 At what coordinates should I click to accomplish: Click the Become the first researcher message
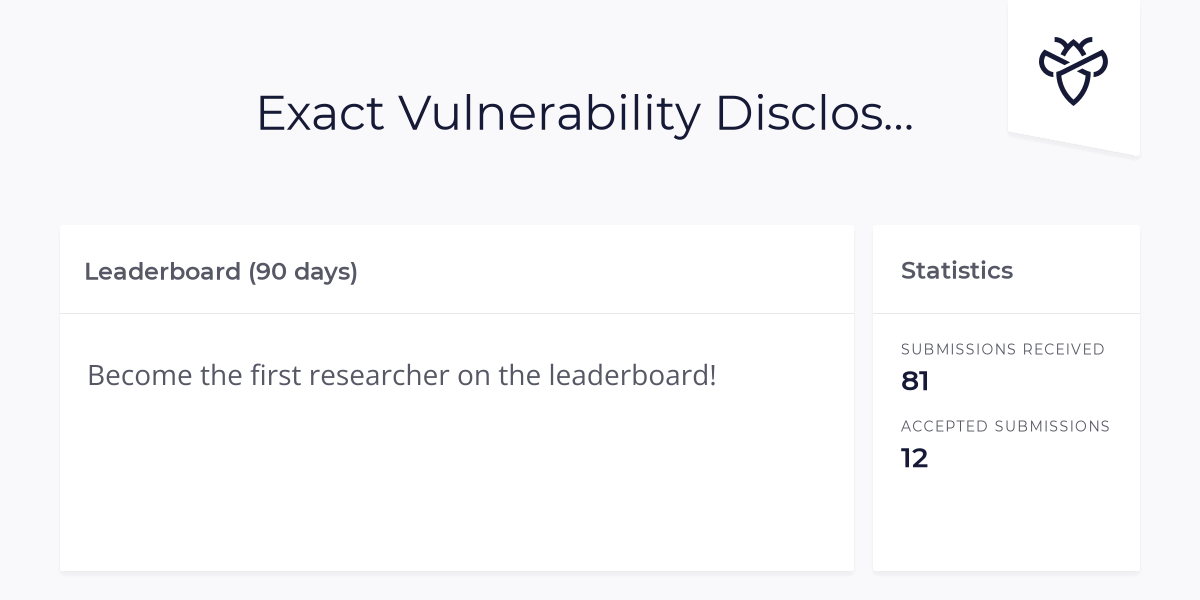click(x=402, y=375)
